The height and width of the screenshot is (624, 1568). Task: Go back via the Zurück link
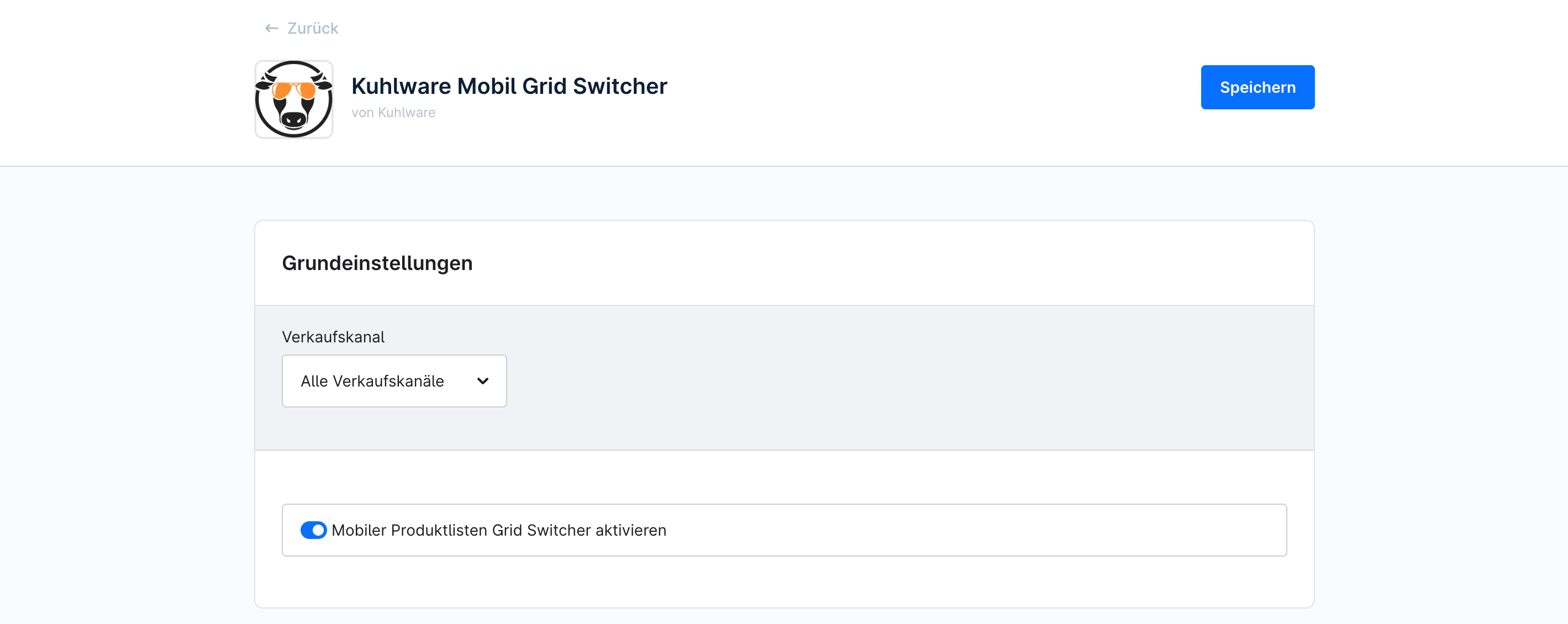pos(312,29)
